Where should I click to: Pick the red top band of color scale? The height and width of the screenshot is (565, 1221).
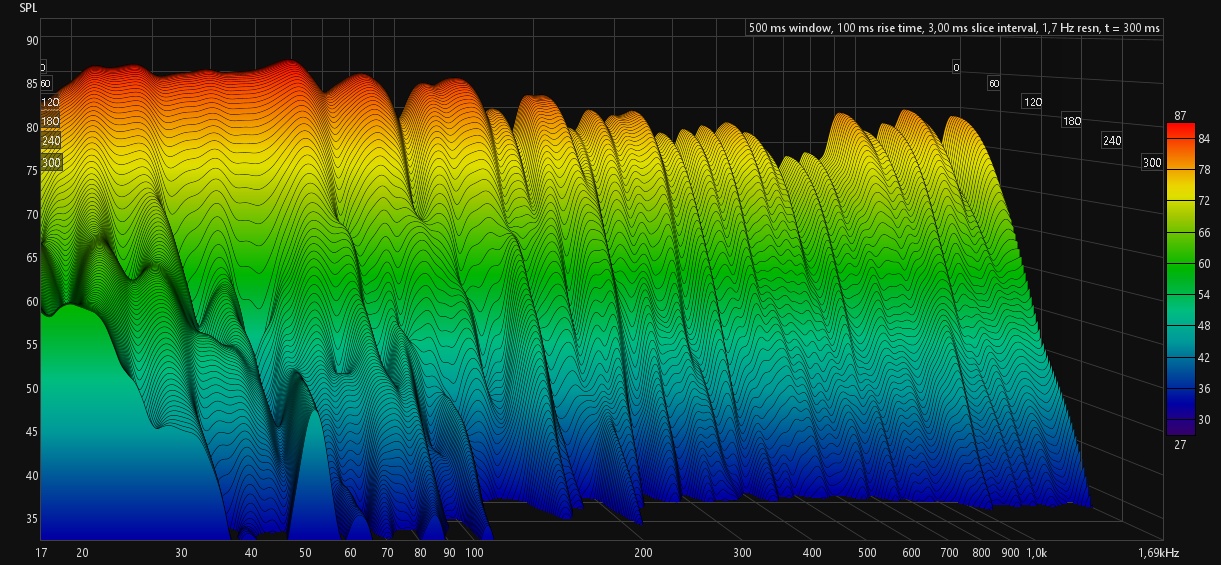pyautogui.click(x=1180, y=130)
